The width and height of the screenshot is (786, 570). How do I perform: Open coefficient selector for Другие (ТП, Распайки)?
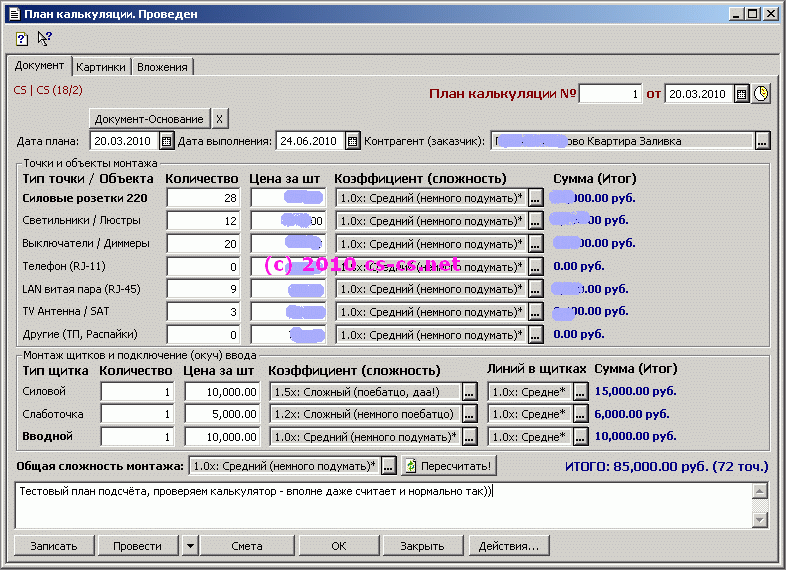click(535, 335)
